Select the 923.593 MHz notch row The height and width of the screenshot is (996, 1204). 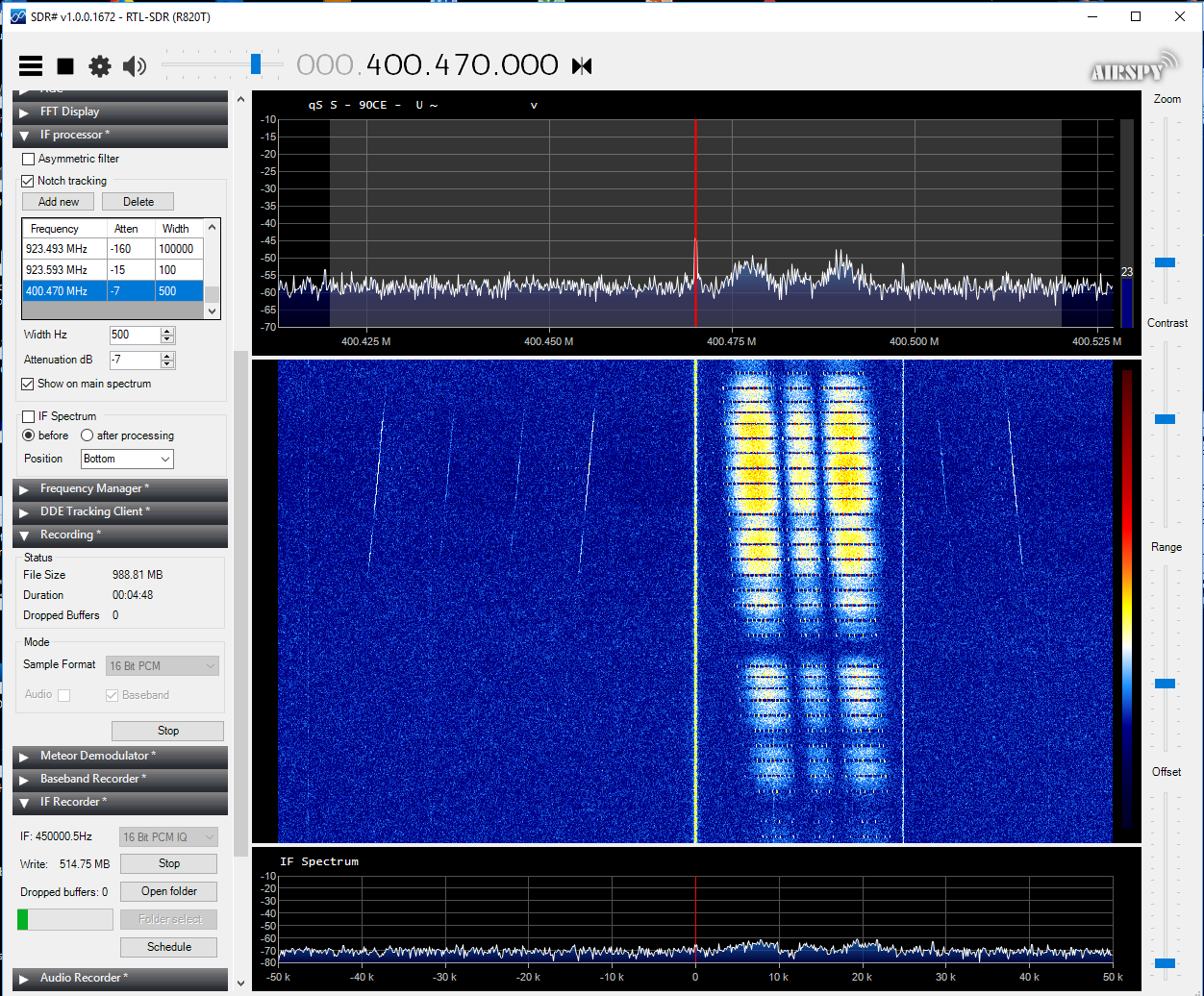(x=113, y=270)
